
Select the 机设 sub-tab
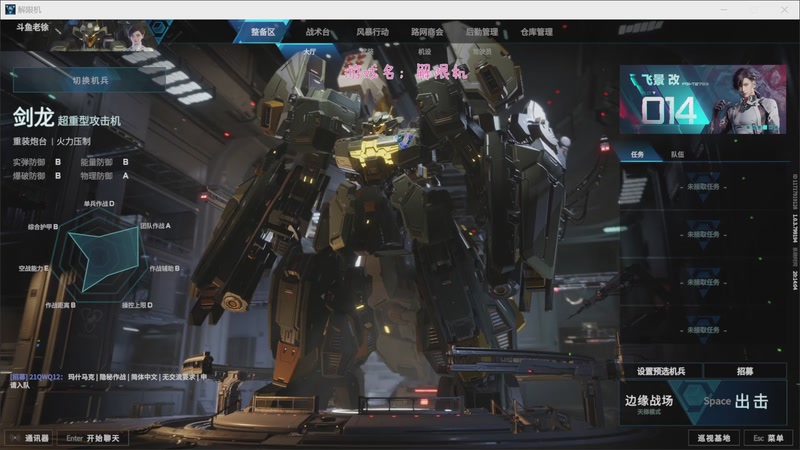pos(424,52)
